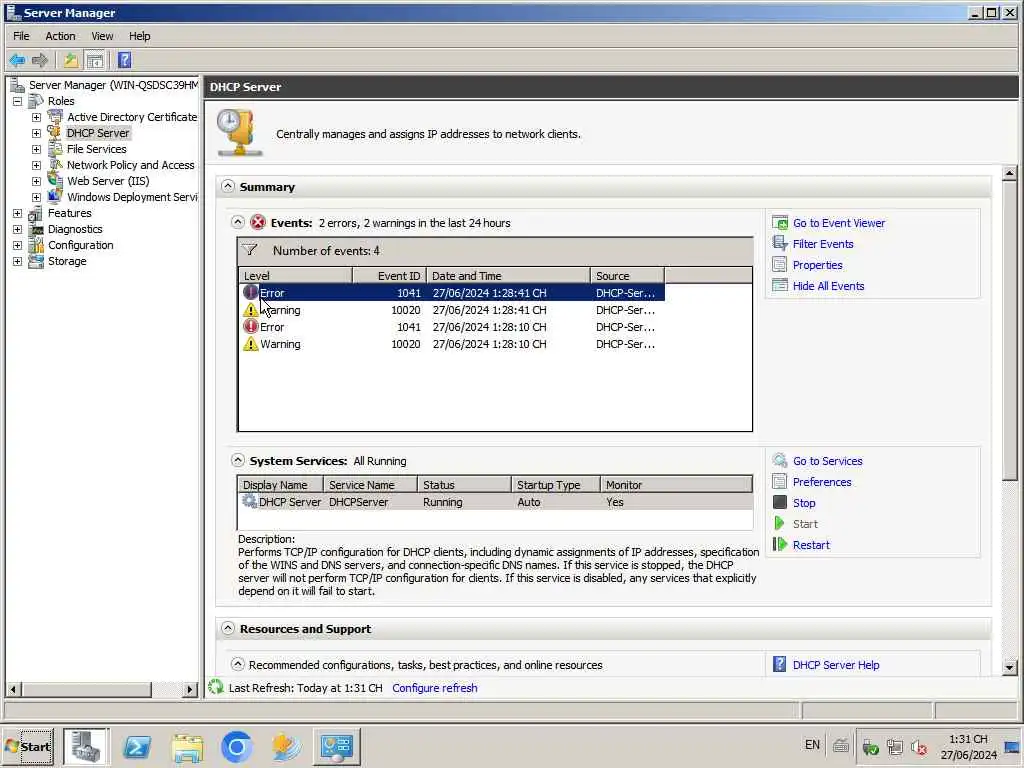This screenshot has height=768, width=1024.
Task: Collapse the Events section chevron
Action: click(x=238, y=222)
